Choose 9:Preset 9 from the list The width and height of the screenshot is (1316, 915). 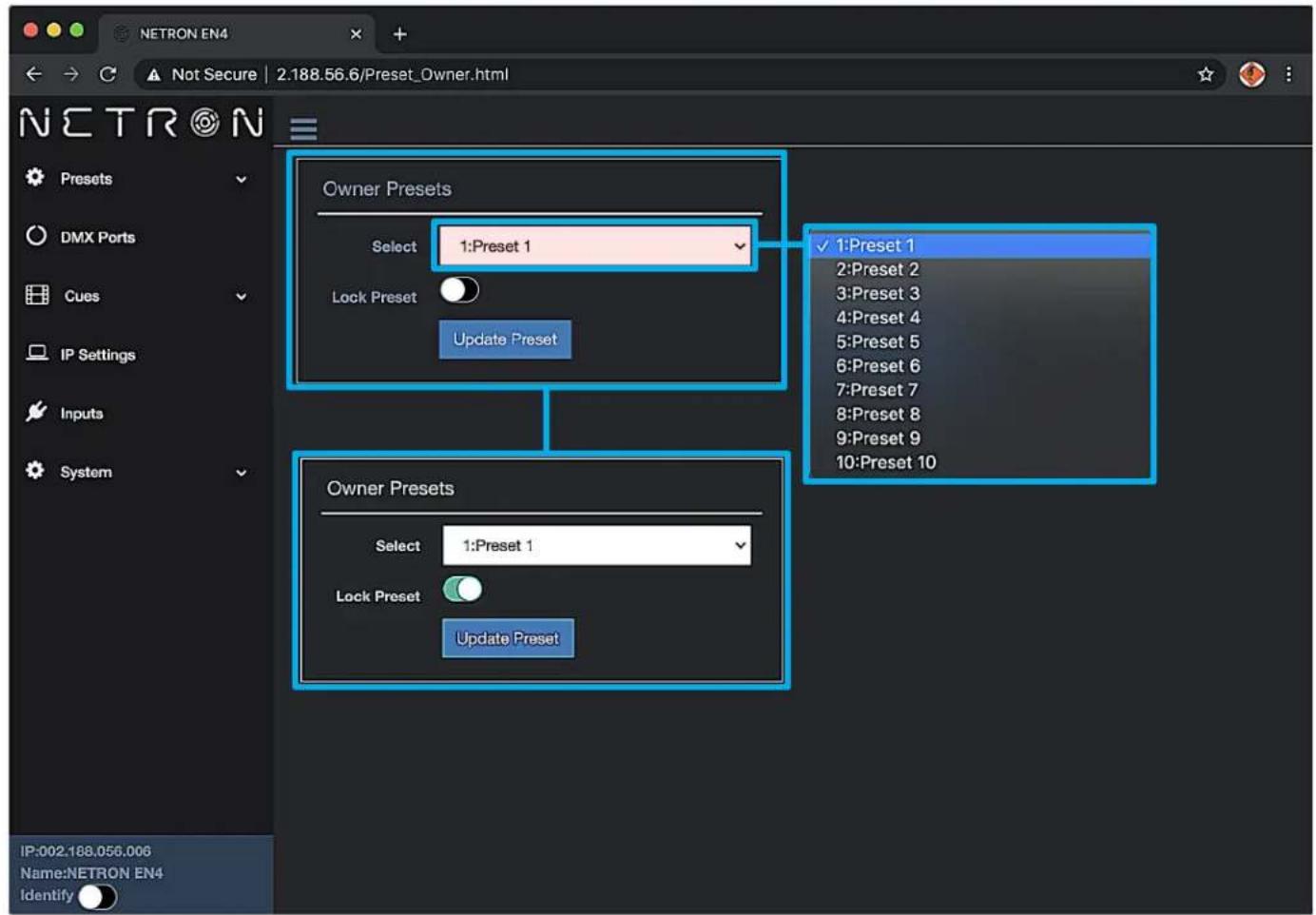979,438
